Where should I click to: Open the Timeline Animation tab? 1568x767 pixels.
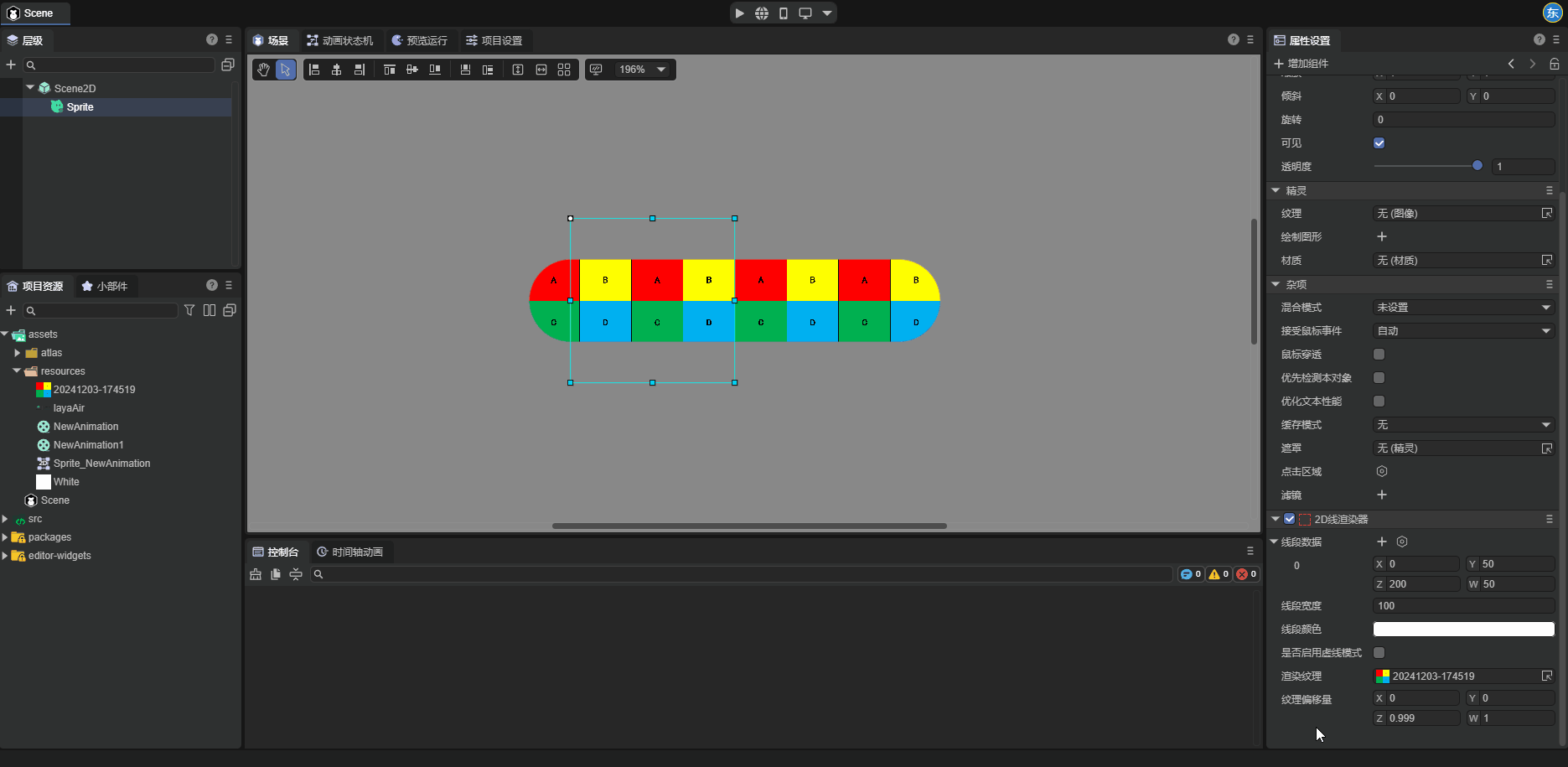click(349, 552)
